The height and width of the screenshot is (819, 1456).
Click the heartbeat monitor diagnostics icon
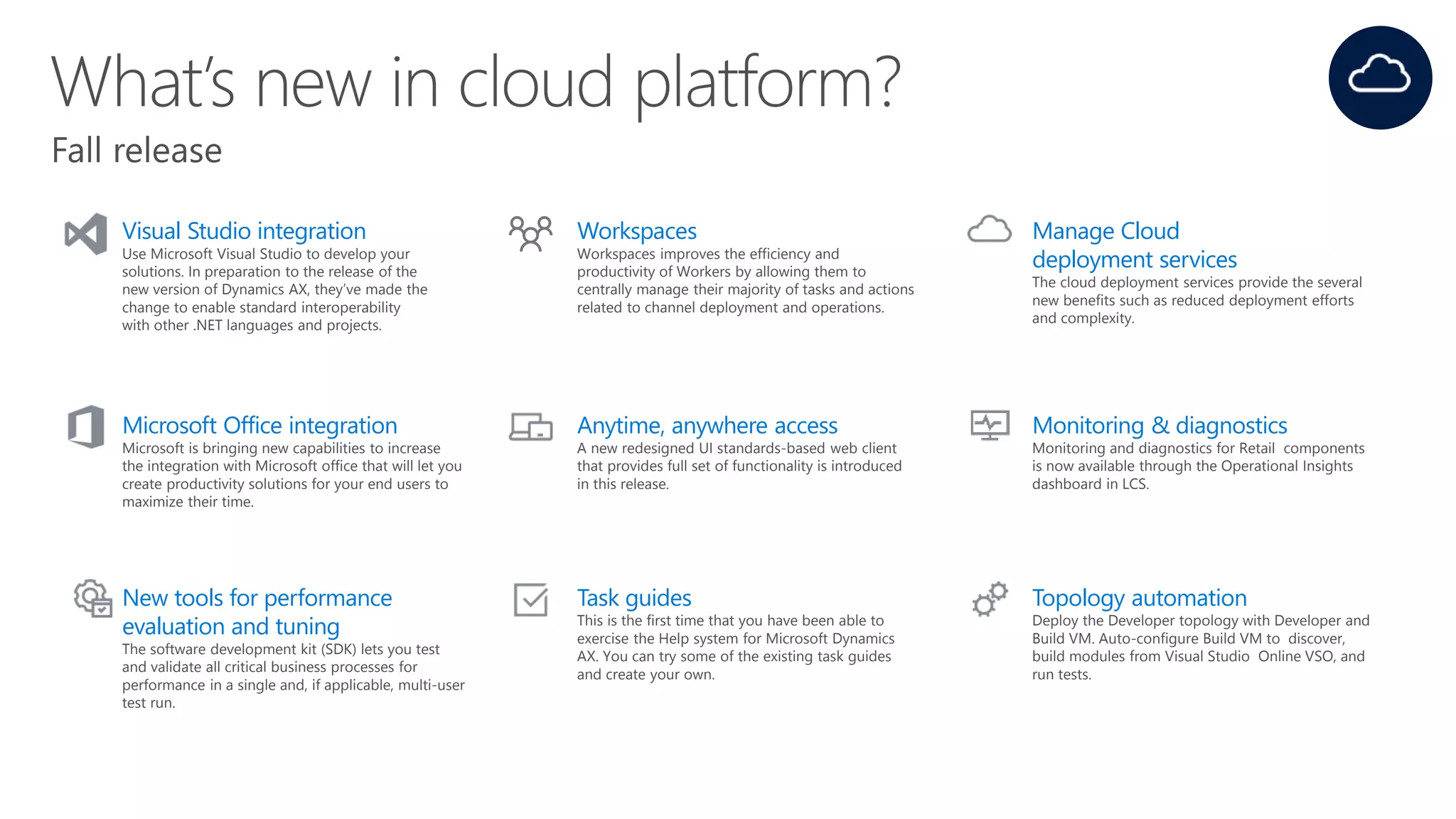tap(990, 425)
